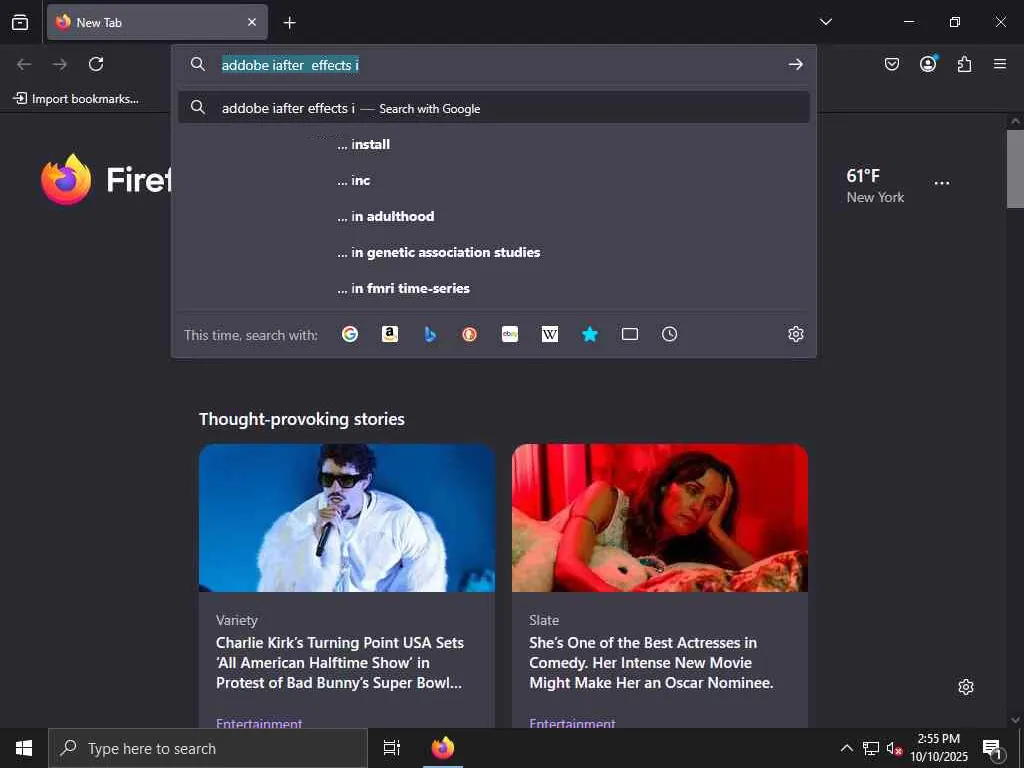This screenshot has height=768, width=1024.
Task: Choose the '... install' suggestion
Action: pos(494,144)
